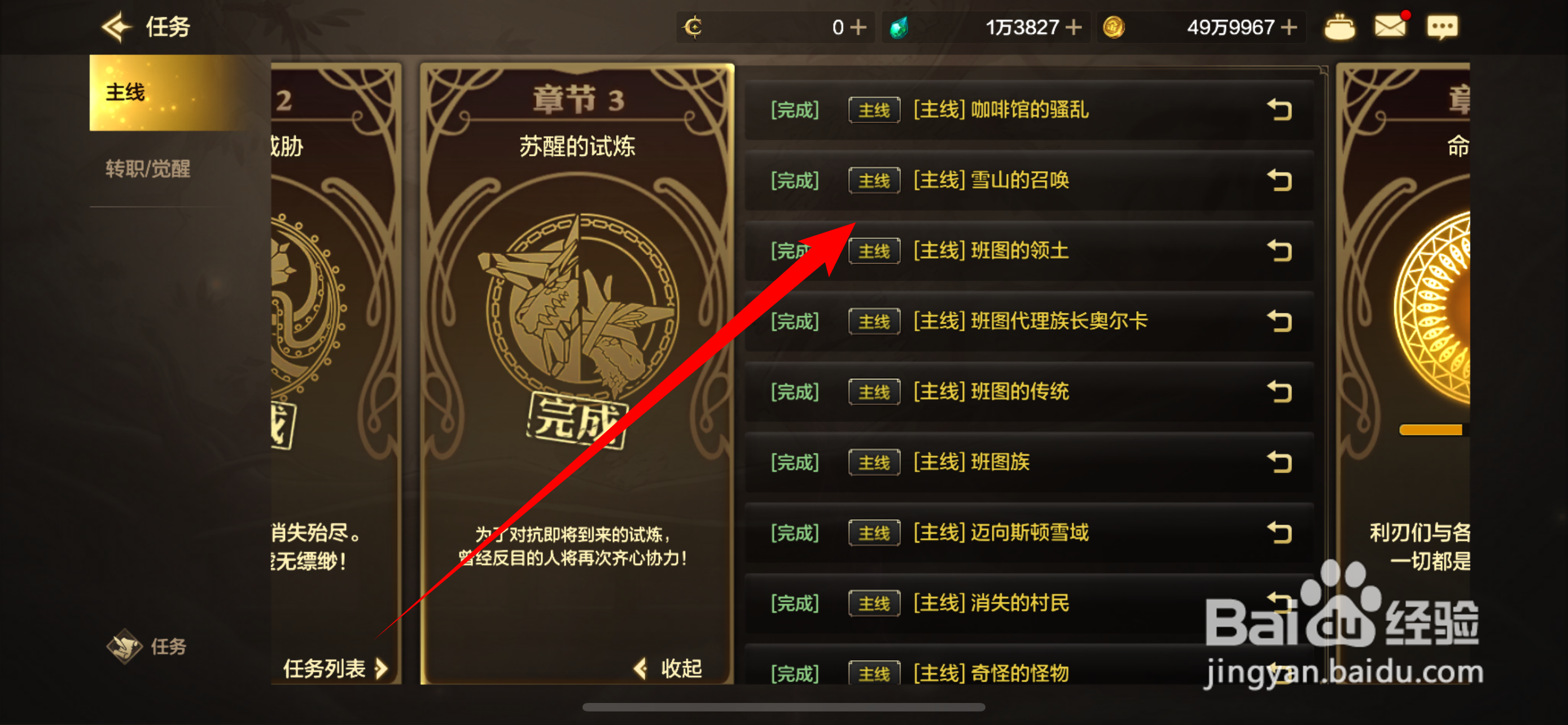The width and height of the screenshot is (1568, 725).
Task: Replay arrow icon for 班图的领土 quest
Action: 1279,251
